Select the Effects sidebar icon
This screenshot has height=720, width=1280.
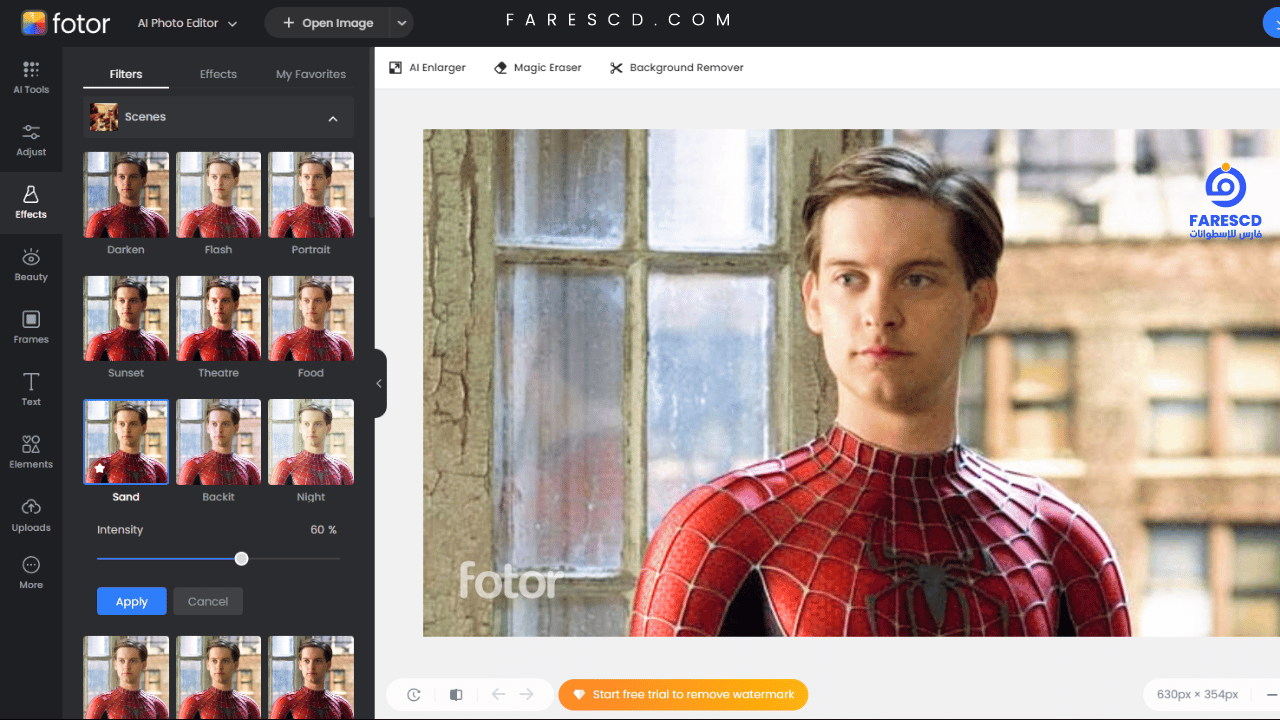click(31, 202)
